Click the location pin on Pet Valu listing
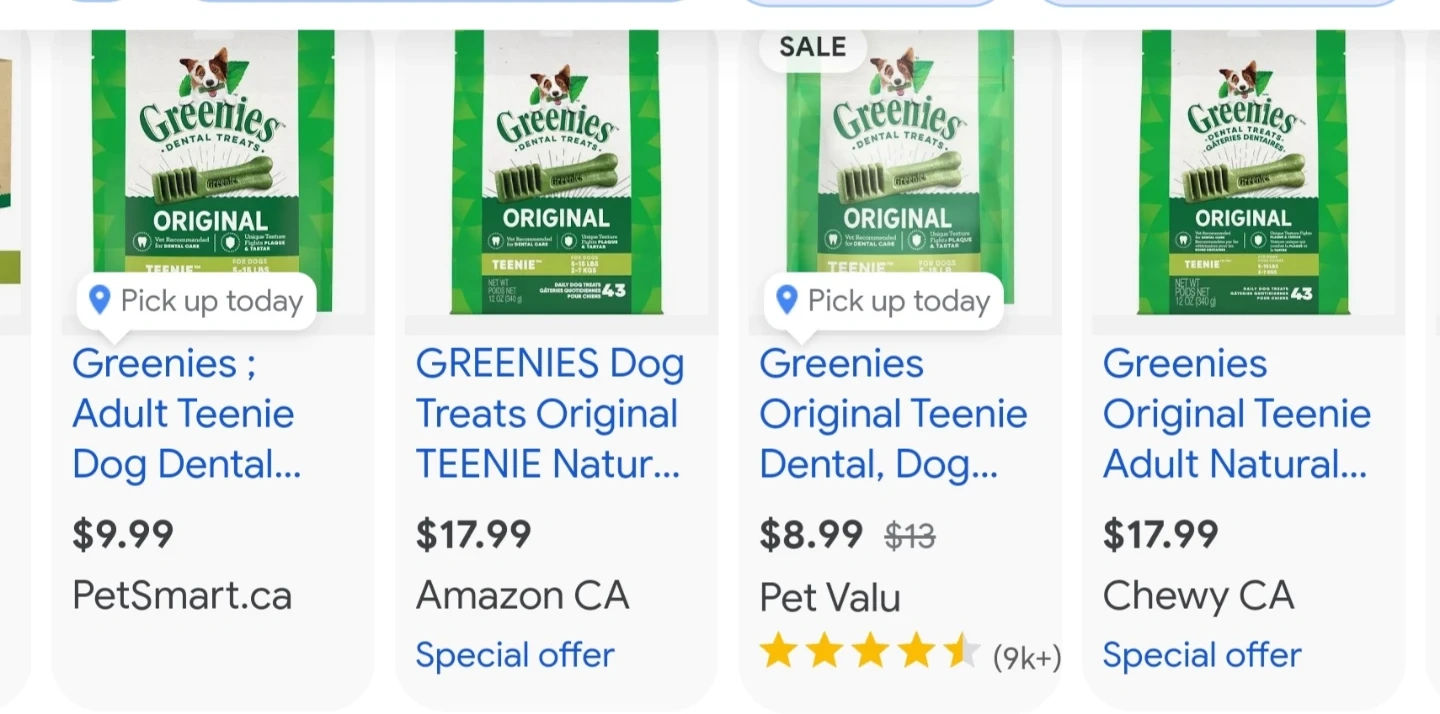Image resolution: width=1440 pixels, height=714 pixels. point(786,299)
